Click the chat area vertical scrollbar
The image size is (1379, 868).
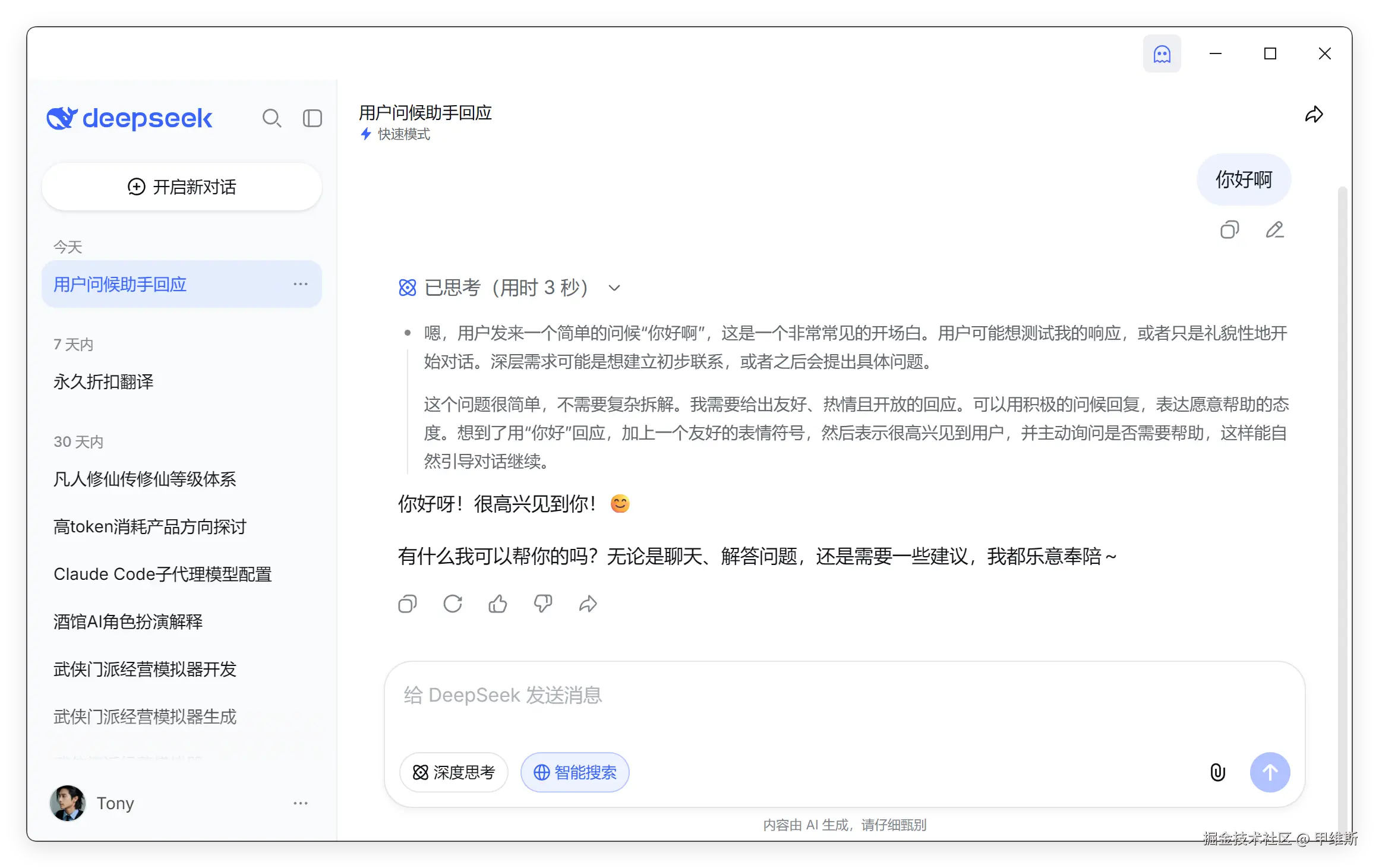click(1342, 511)
